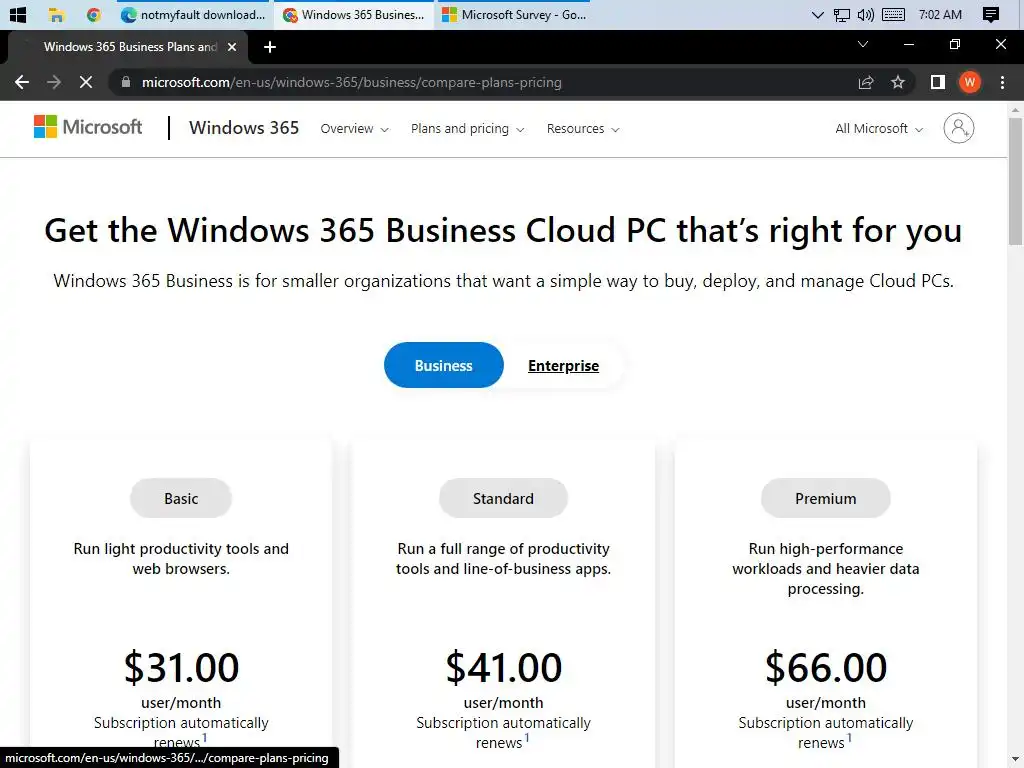Select the Business plan toggle
The image size is (1024, 768).
coord(443,365)
